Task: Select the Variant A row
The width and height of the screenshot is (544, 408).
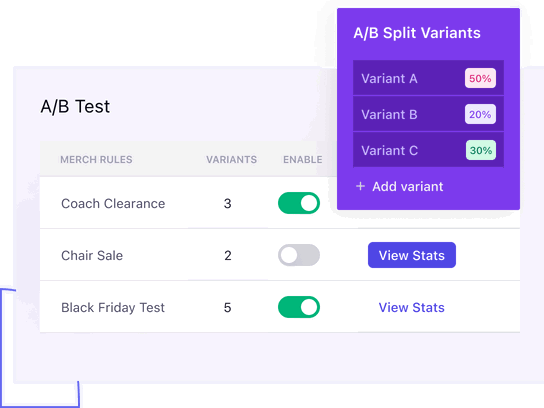Action: 428,78
